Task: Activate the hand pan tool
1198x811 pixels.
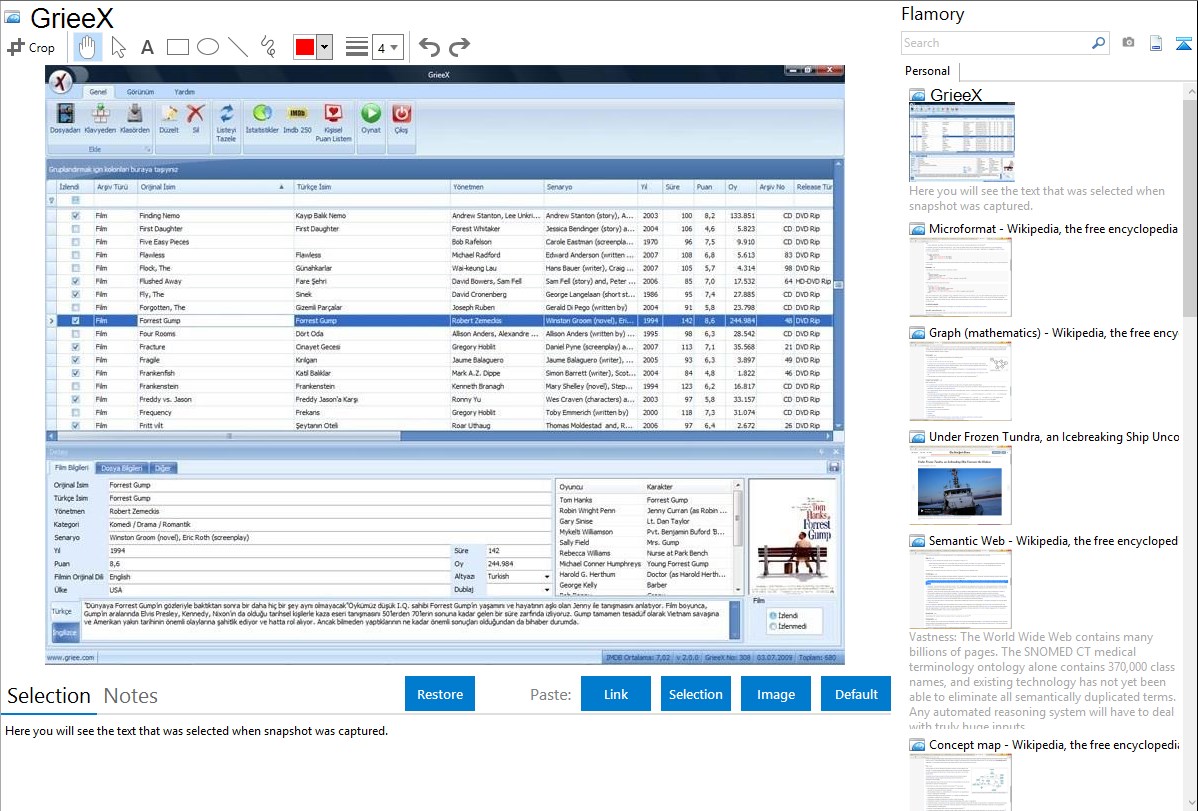Action: [87, 47]
